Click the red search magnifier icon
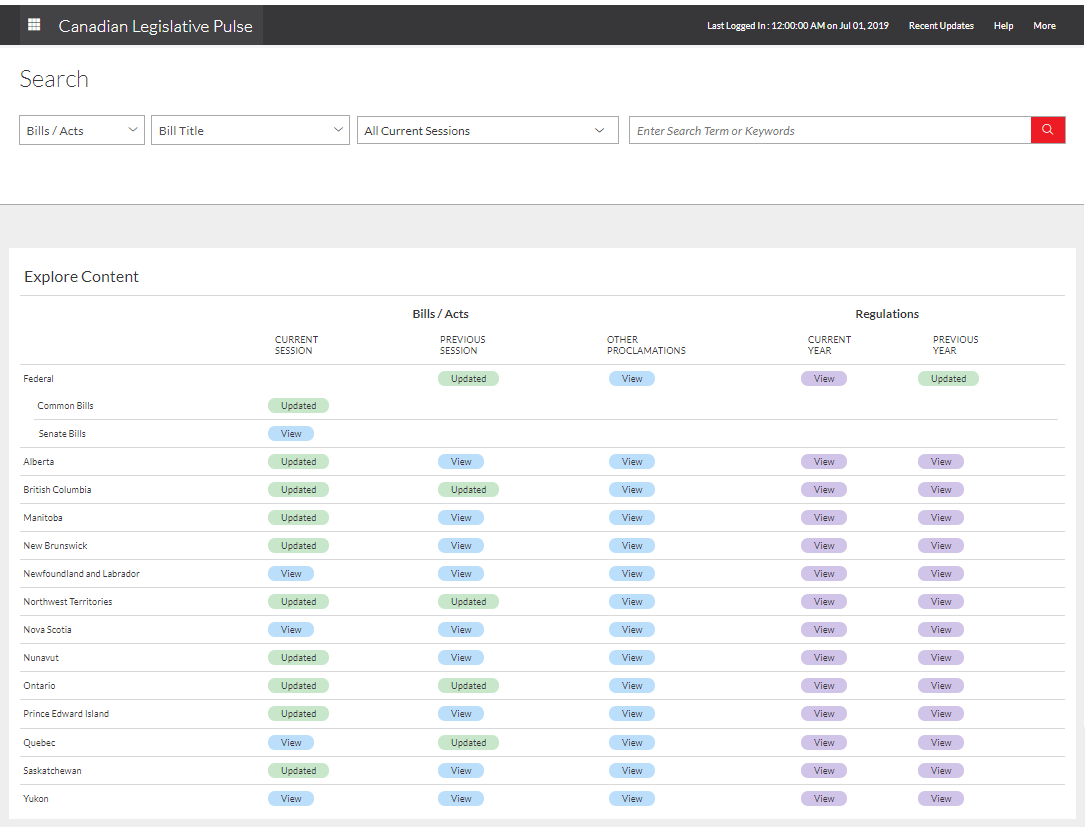 (1047, 130)
